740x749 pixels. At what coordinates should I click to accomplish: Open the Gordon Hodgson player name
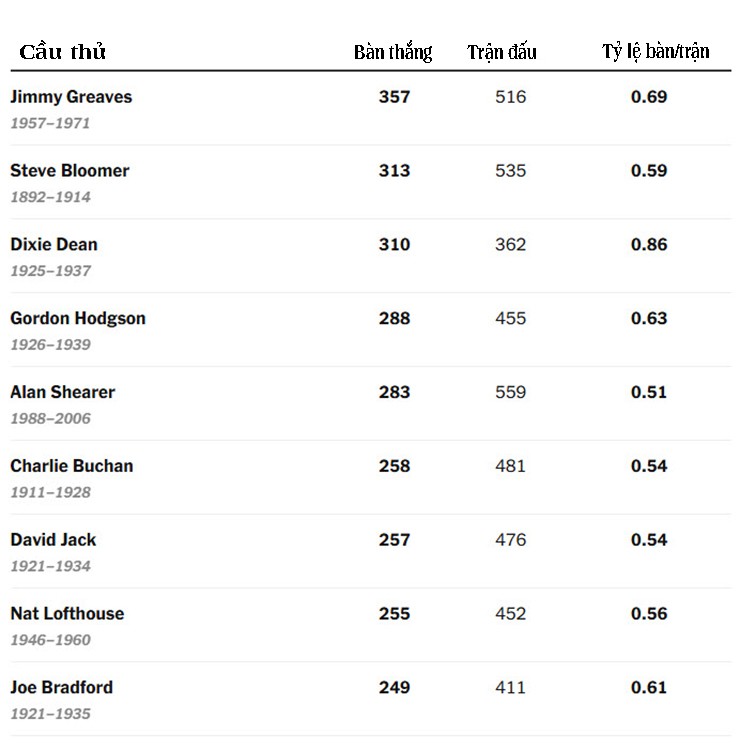point(78,319)
